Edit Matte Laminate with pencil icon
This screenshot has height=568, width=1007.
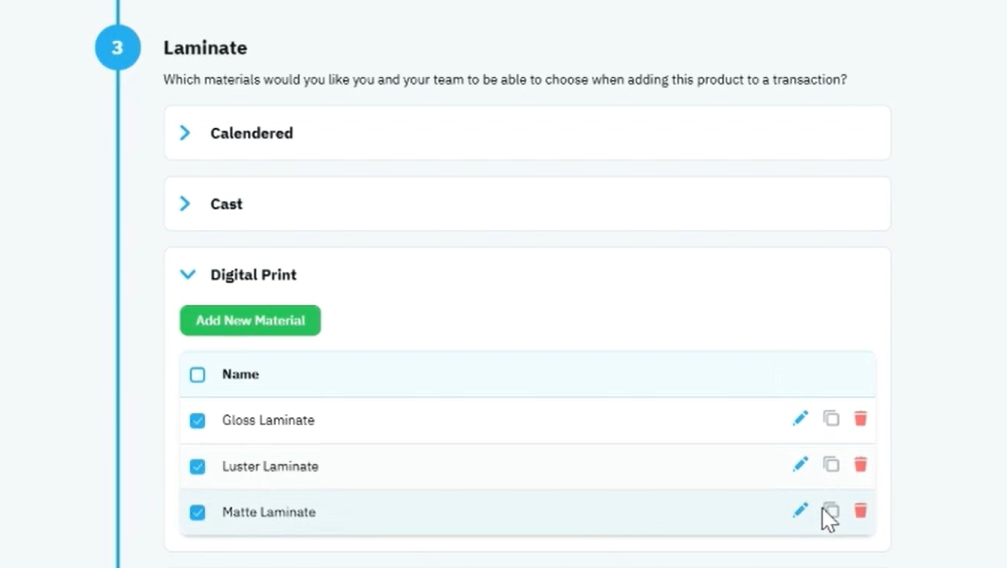[800, 511]
